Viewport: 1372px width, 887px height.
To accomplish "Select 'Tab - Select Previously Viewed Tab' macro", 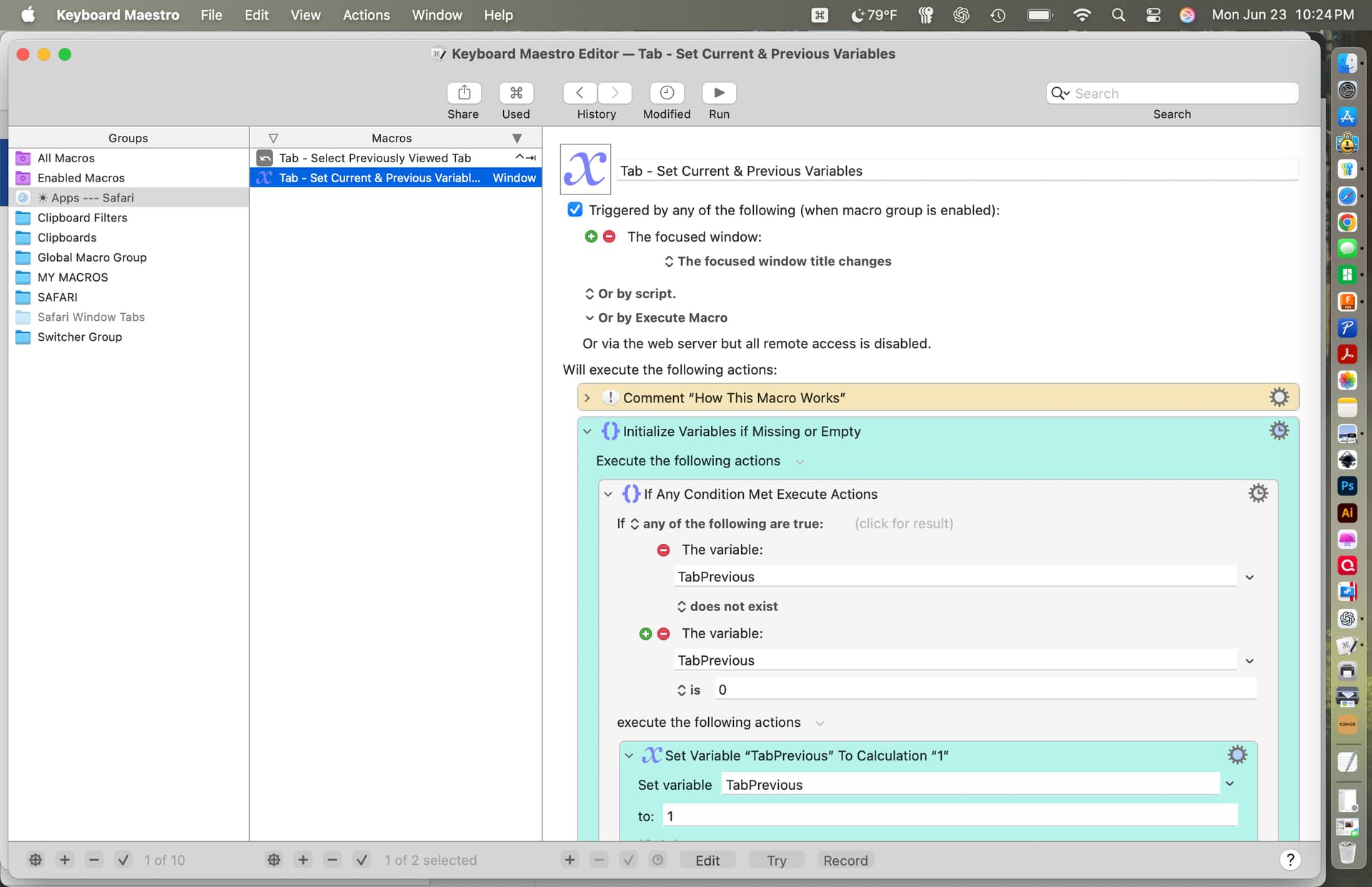I will click(396, 158).
